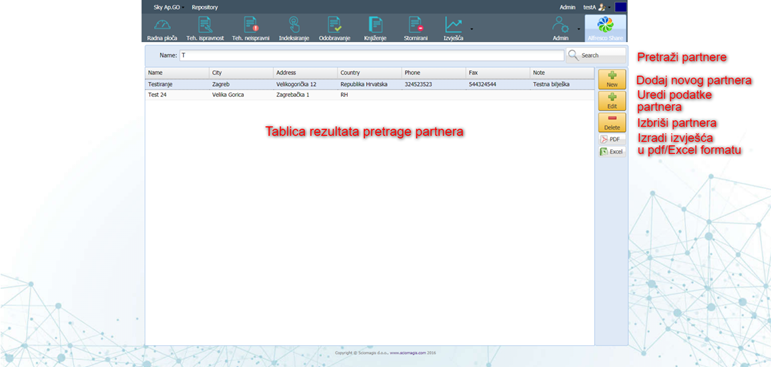Click the Zagreb city cell

tap(221, 85)
